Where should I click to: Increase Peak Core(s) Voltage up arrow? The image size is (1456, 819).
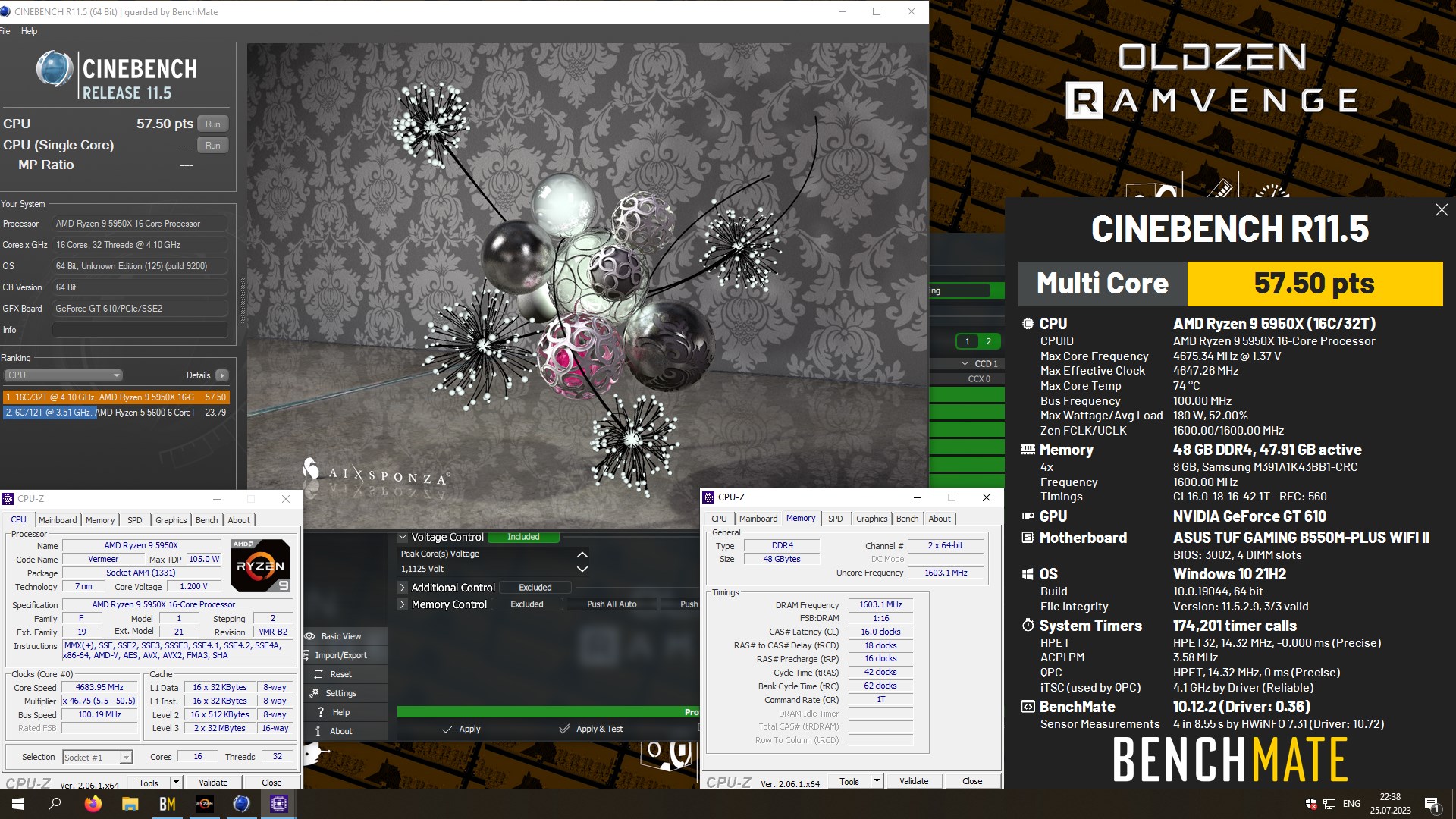(582, 554)
